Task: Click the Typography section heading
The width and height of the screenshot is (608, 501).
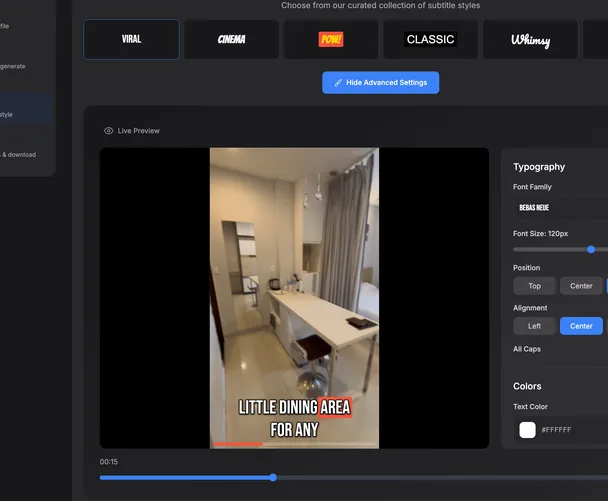Action: (539, 167)
